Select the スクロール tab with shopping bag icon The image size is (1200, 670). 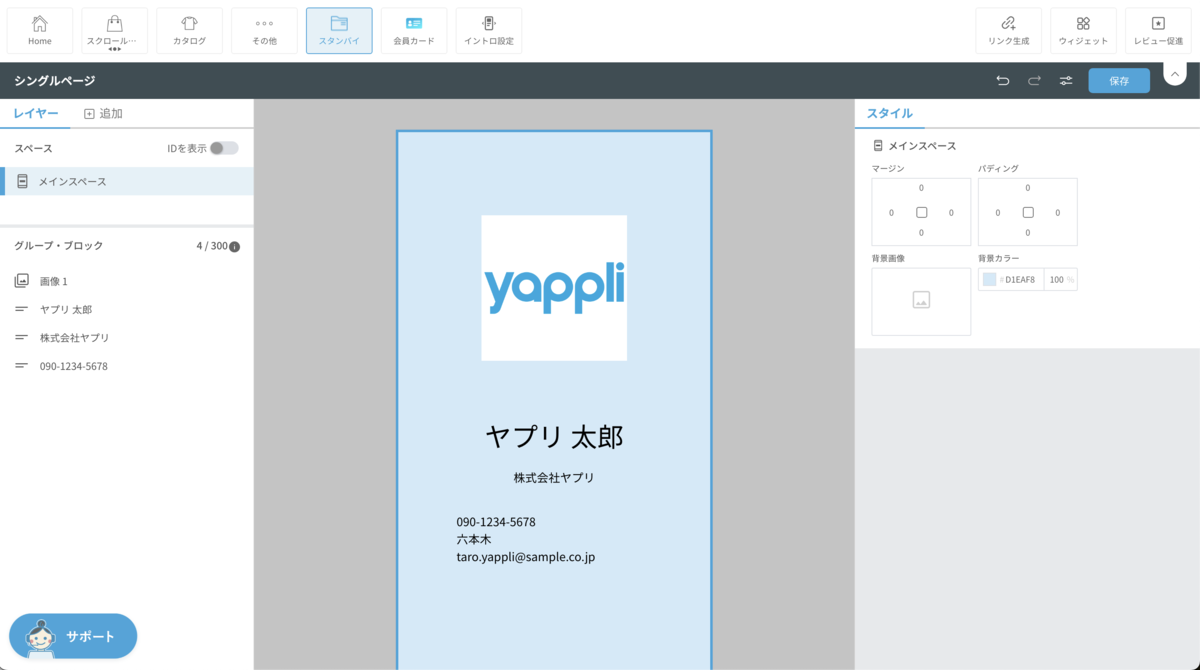point(115,31)
